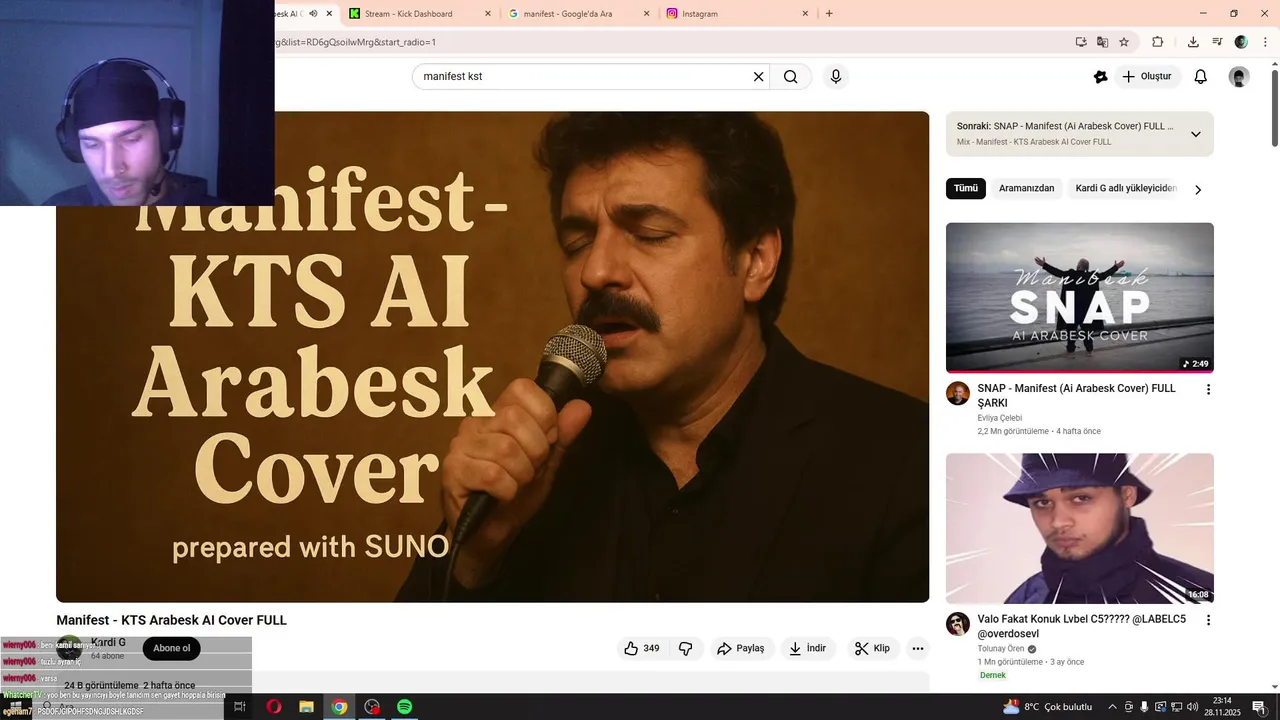The width and height of the screenshot is (1280, 720).
Task: Open Chrome three-dot menu
Action: [1265, 42]
